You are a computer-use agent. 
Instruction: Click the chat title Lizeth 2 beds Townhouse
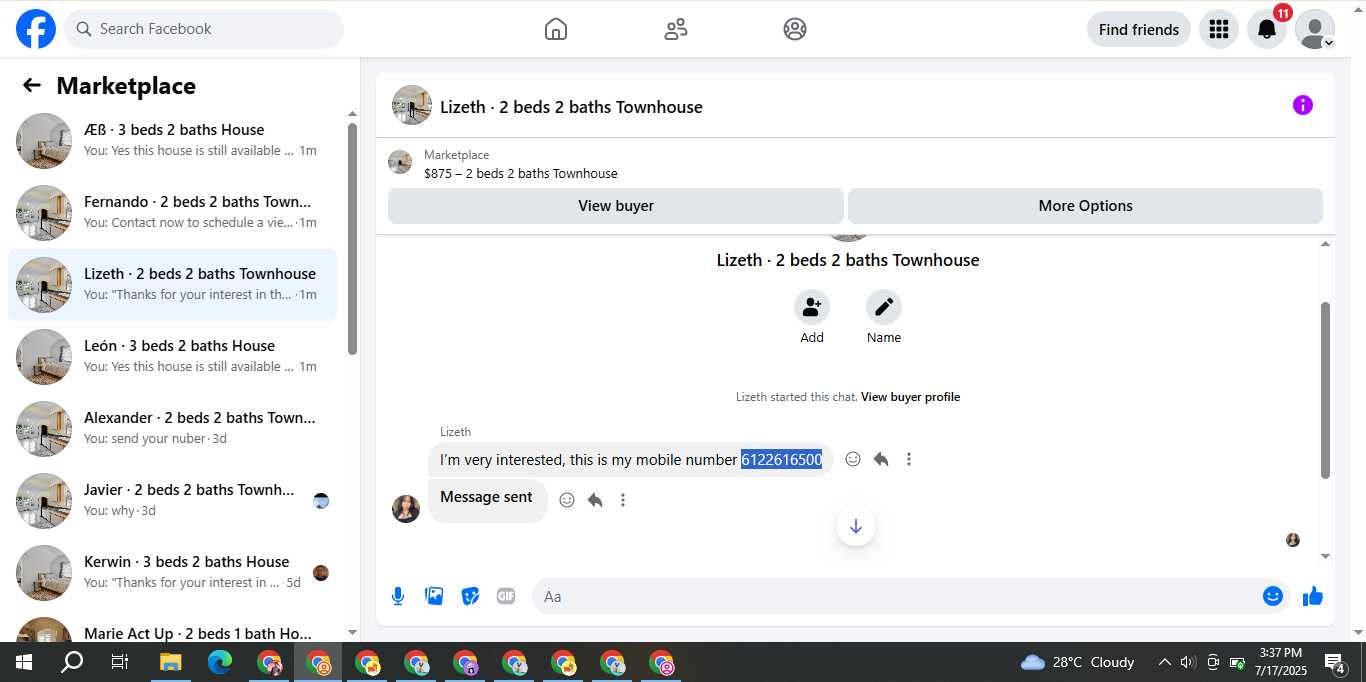click(571, 107)
